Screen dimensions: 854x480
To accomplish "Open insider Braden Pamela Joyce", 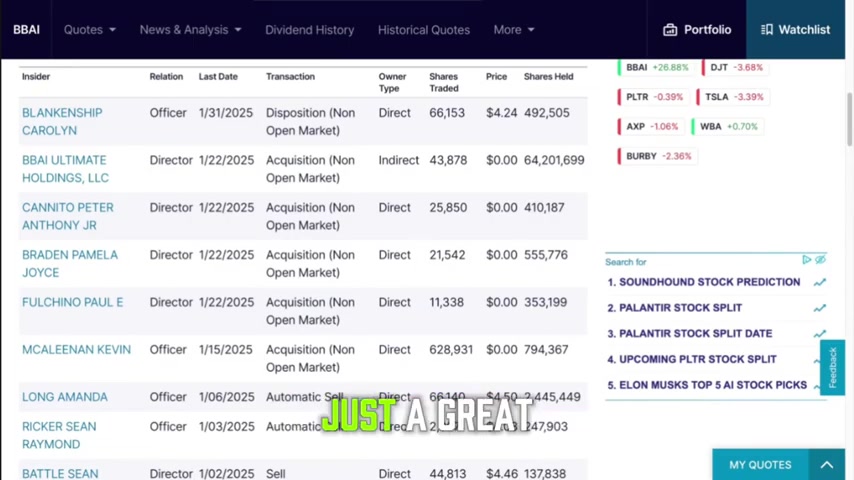I will 70,264.
